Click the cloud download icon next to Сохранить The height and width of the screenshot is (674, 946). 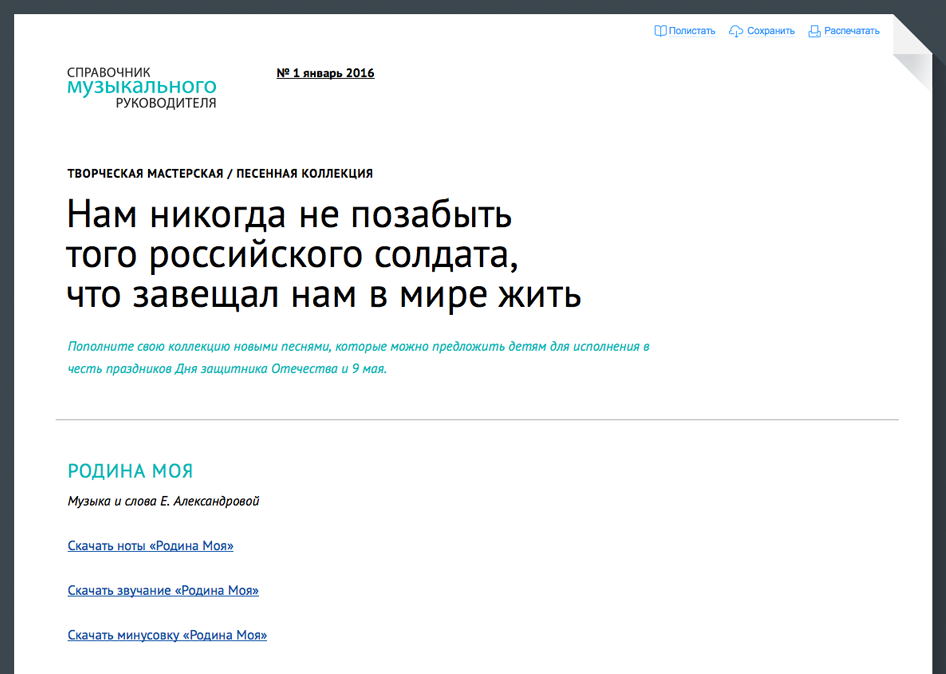pos(736,31)
